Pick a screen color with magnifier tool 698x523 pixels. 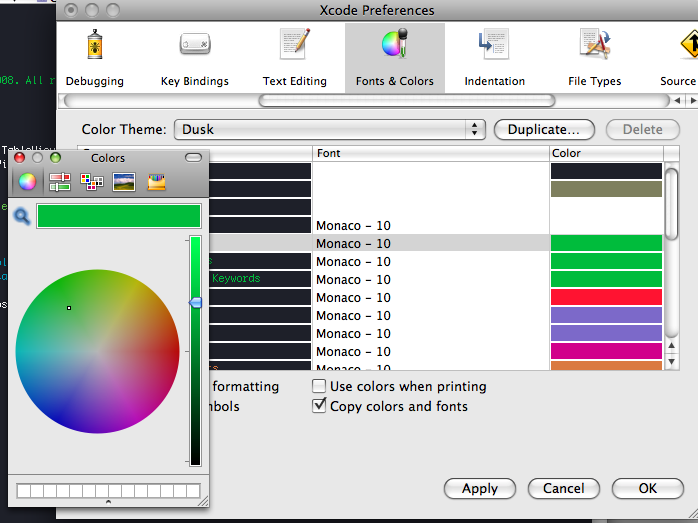pos(22,216)
